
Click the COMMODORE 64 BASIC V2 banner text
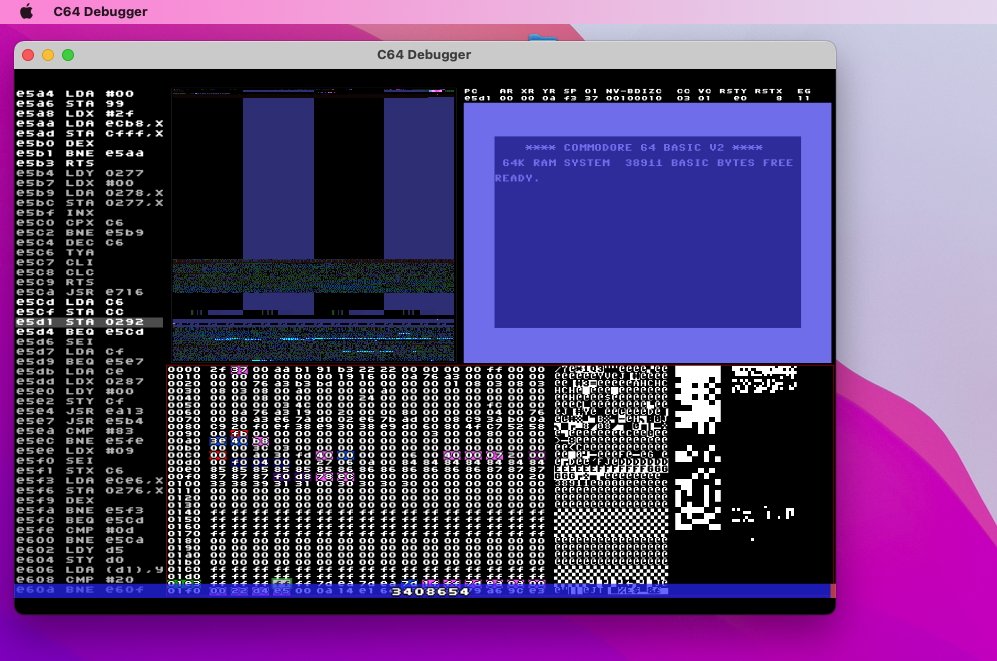643,147
